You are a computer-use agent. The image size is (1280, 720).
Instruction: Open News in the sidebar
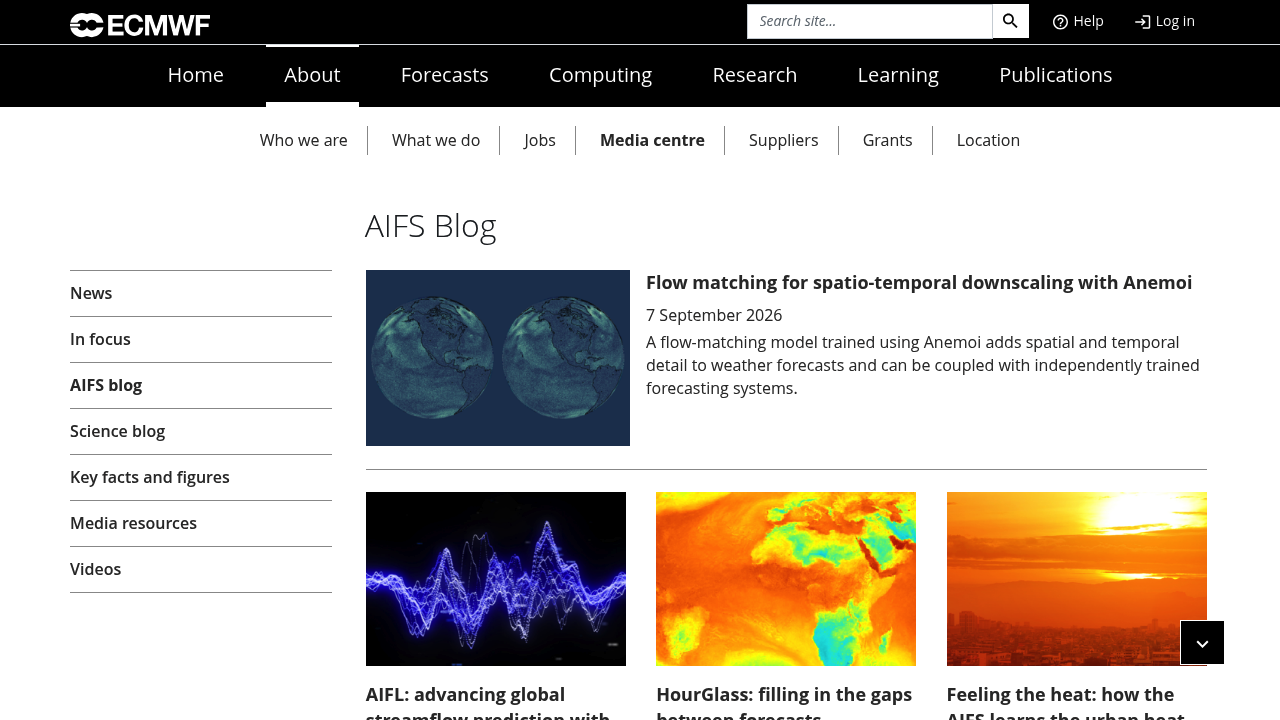[201, 293]
